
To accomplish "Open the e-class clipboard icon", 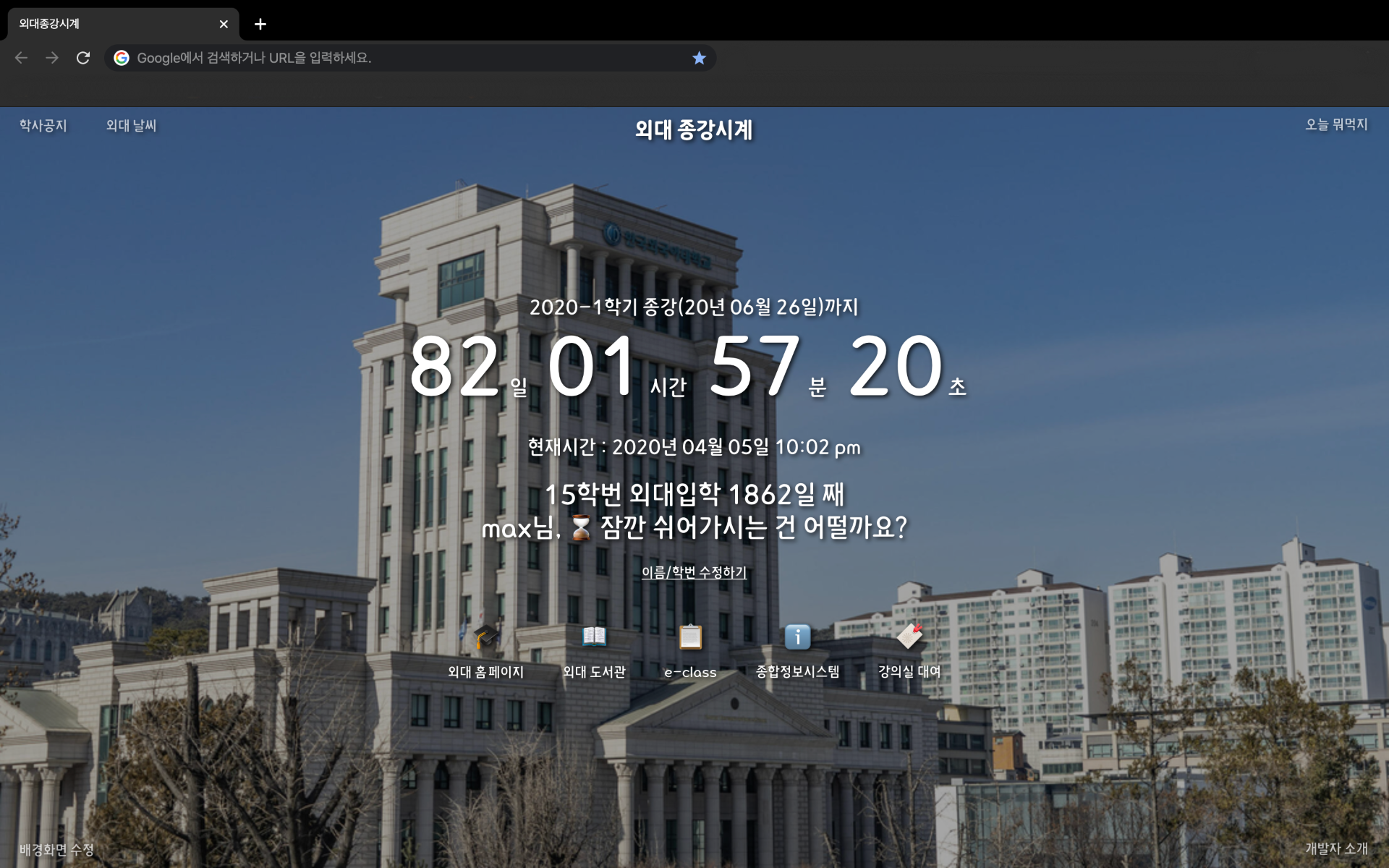I will [690, 637].
